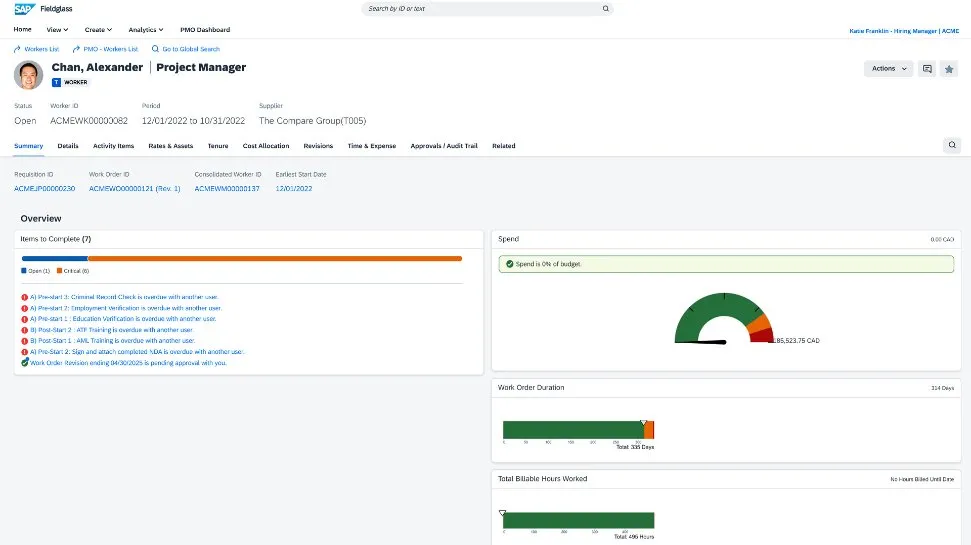Click the Work Order Duration green bar
This screenshot has width=971, height=545.
pyautogui.click(x=573, y=430)
